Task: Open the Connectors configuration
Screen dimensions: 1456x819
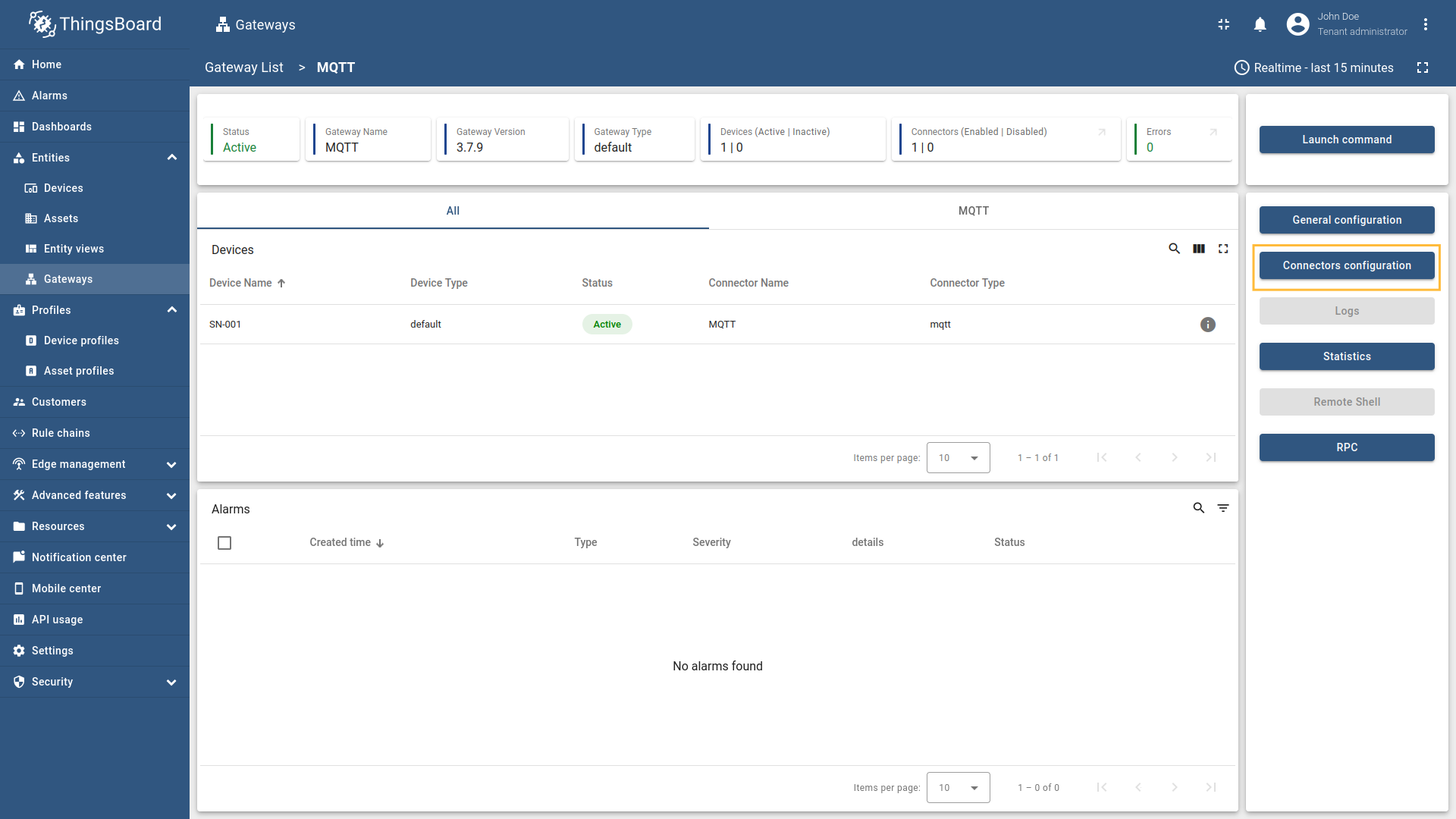Action: click(x=1347, y=265)
